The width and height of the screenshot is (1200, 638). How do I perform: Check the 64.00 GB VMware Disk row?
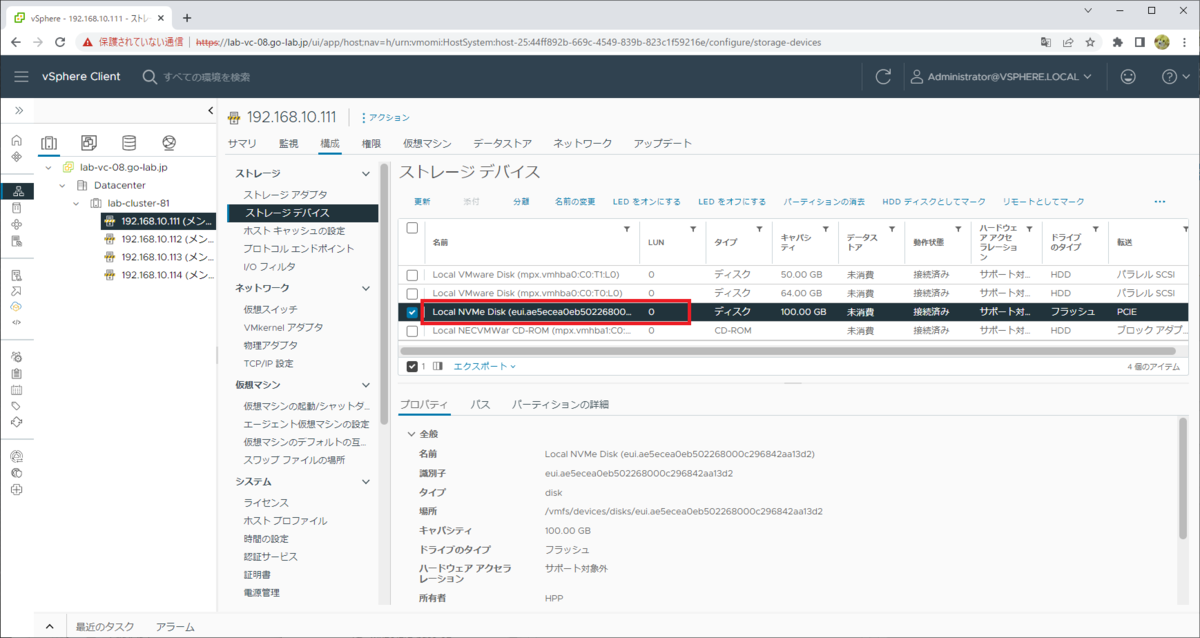[x=412, y=293]
